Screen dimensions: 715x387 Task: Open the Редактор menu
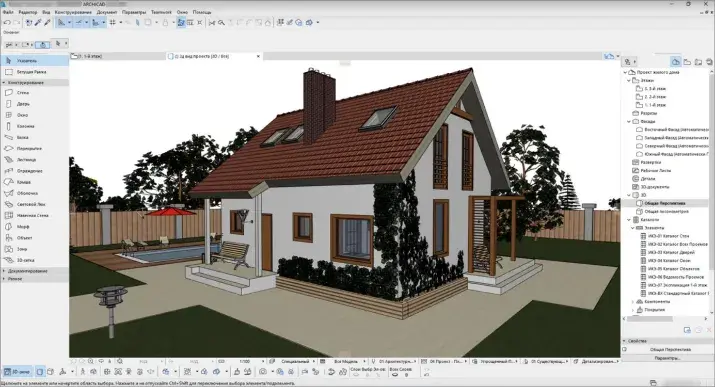[28, 12]
